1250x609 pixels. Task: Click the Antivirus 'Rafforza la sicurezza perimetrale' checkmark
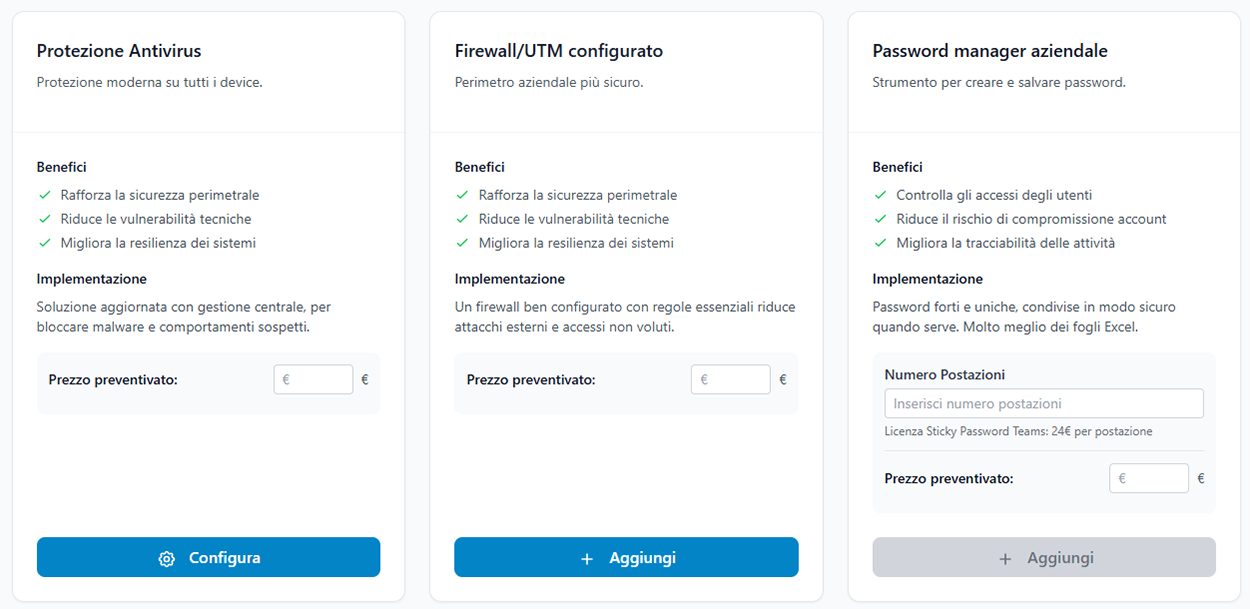coord(44,195)
